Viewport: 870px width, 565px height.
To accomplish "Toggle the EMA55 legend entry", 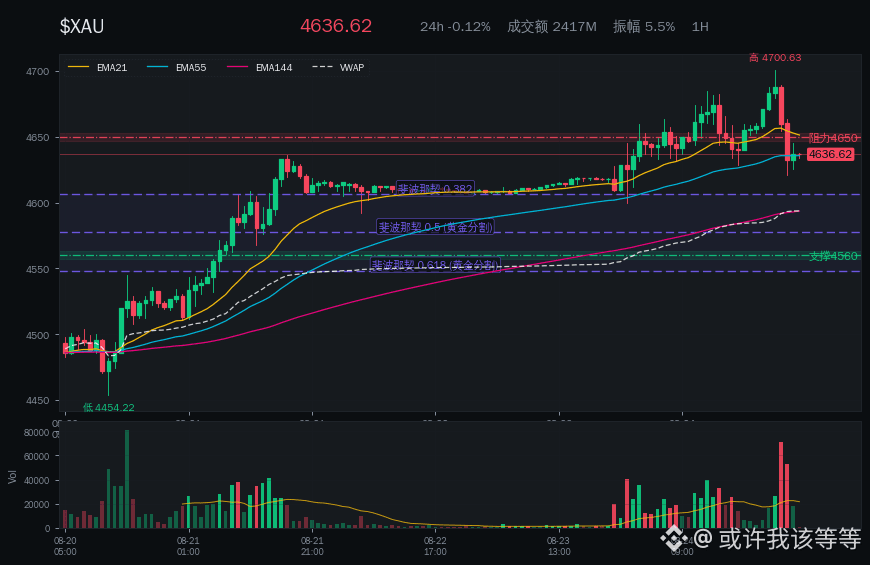I will pyautogui.click(x=176, y=68).
